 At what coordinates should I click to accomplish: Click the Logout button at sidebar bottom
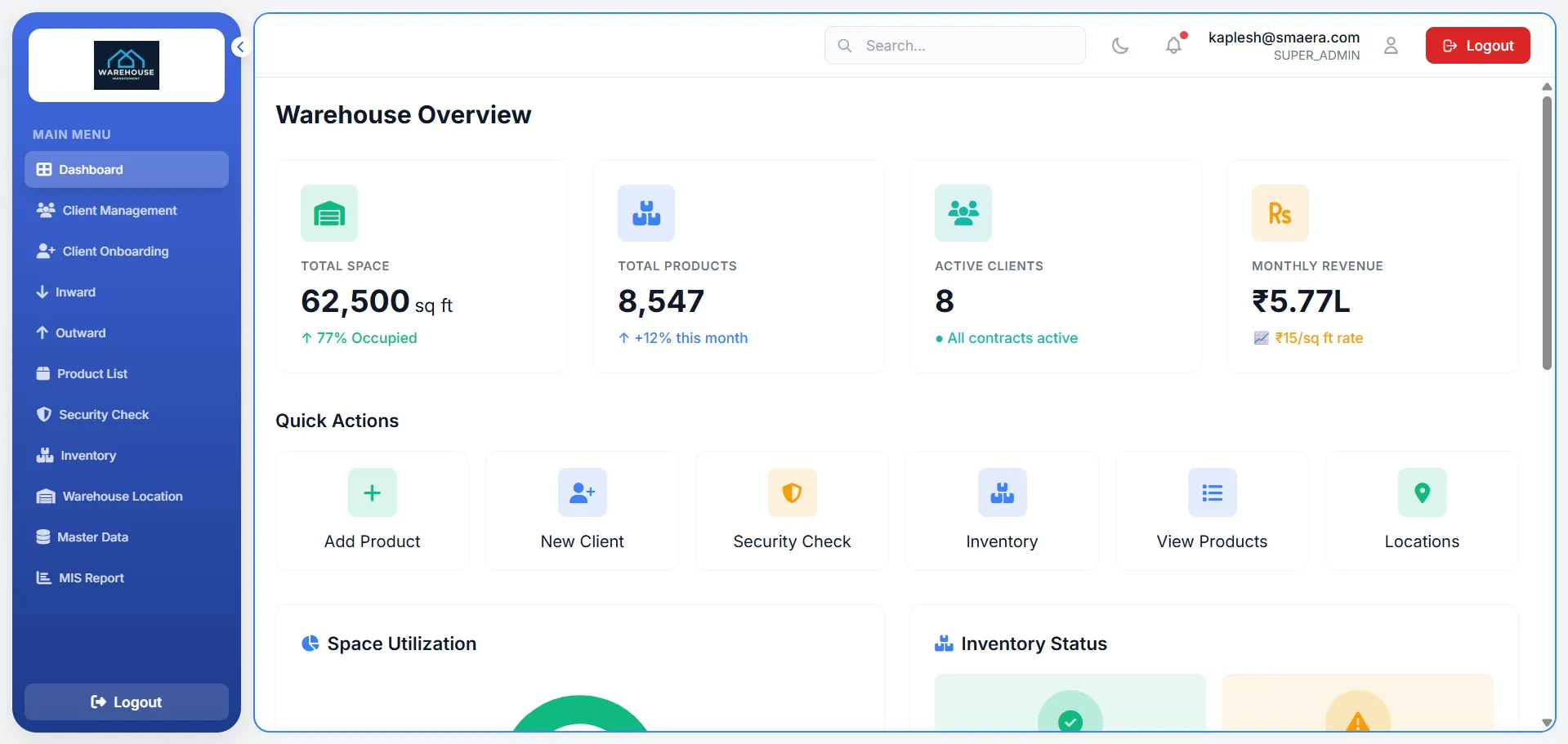point(127,702)
